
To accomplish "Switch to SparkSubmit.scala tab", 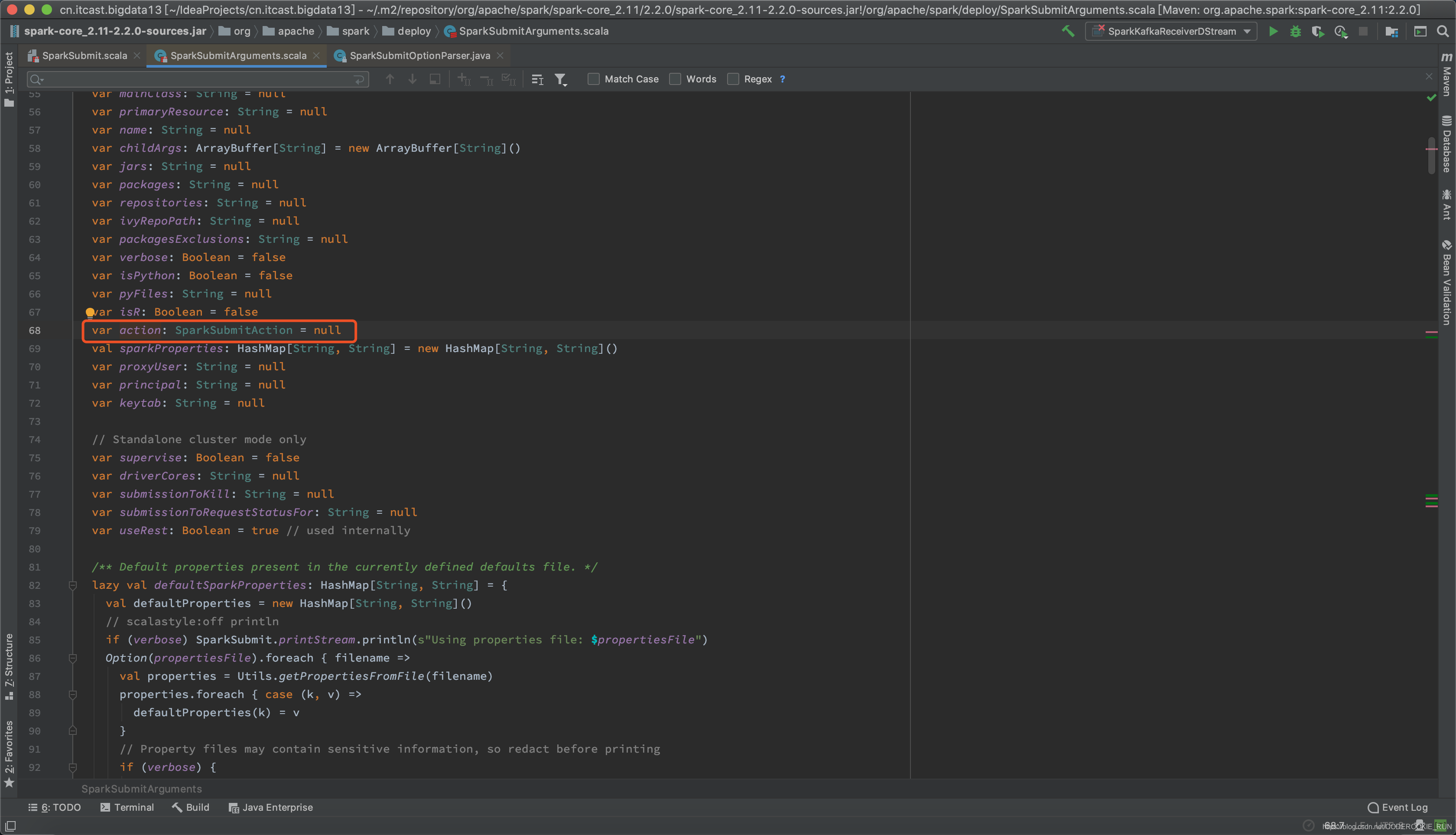I will (x=84, y=55).
